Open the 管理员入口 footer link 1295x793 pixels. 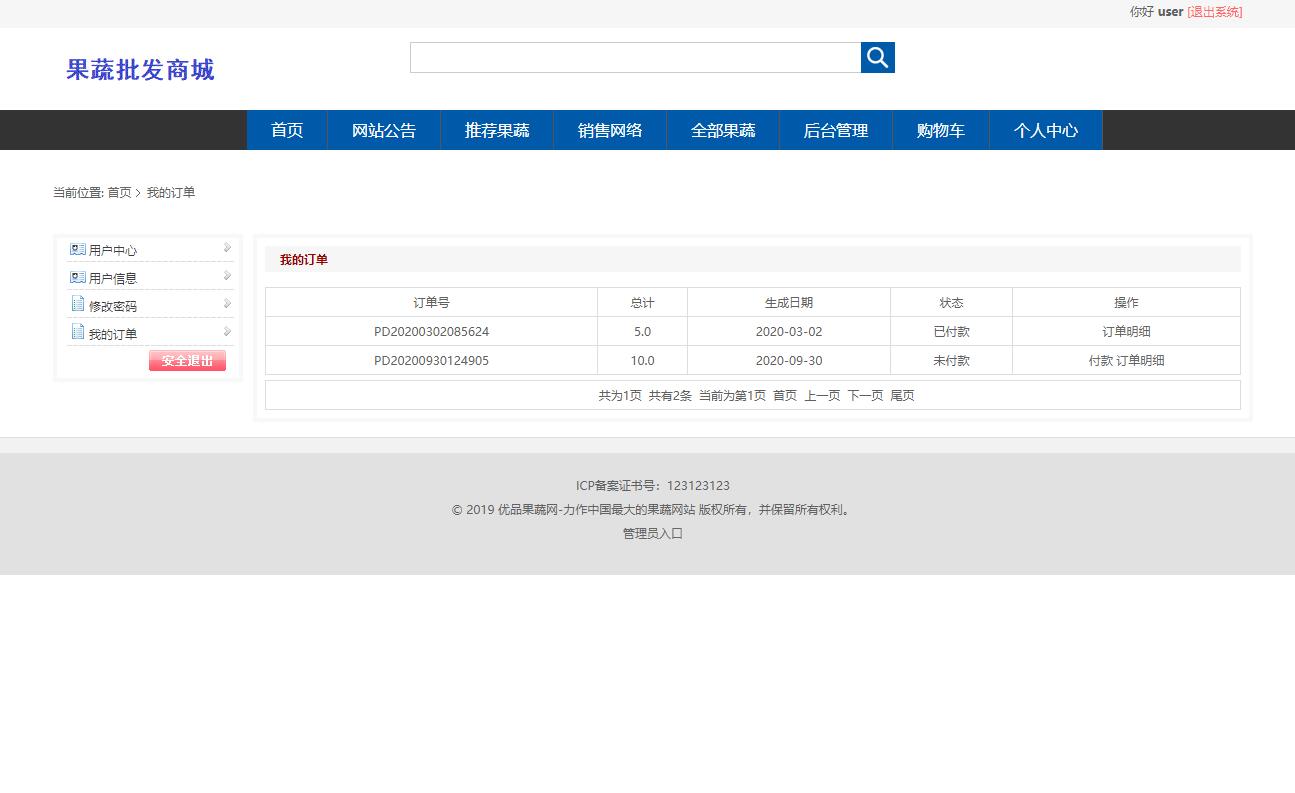click(x=651, y=533)
